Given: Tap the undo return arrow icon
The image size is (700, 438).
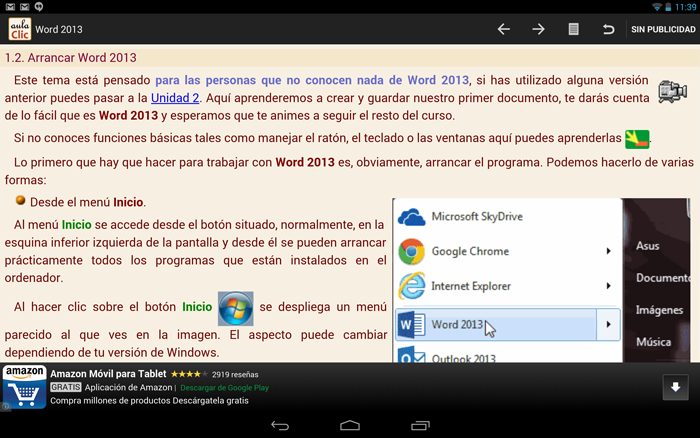Looking at the screenshot, I should [x=608, y=29].
